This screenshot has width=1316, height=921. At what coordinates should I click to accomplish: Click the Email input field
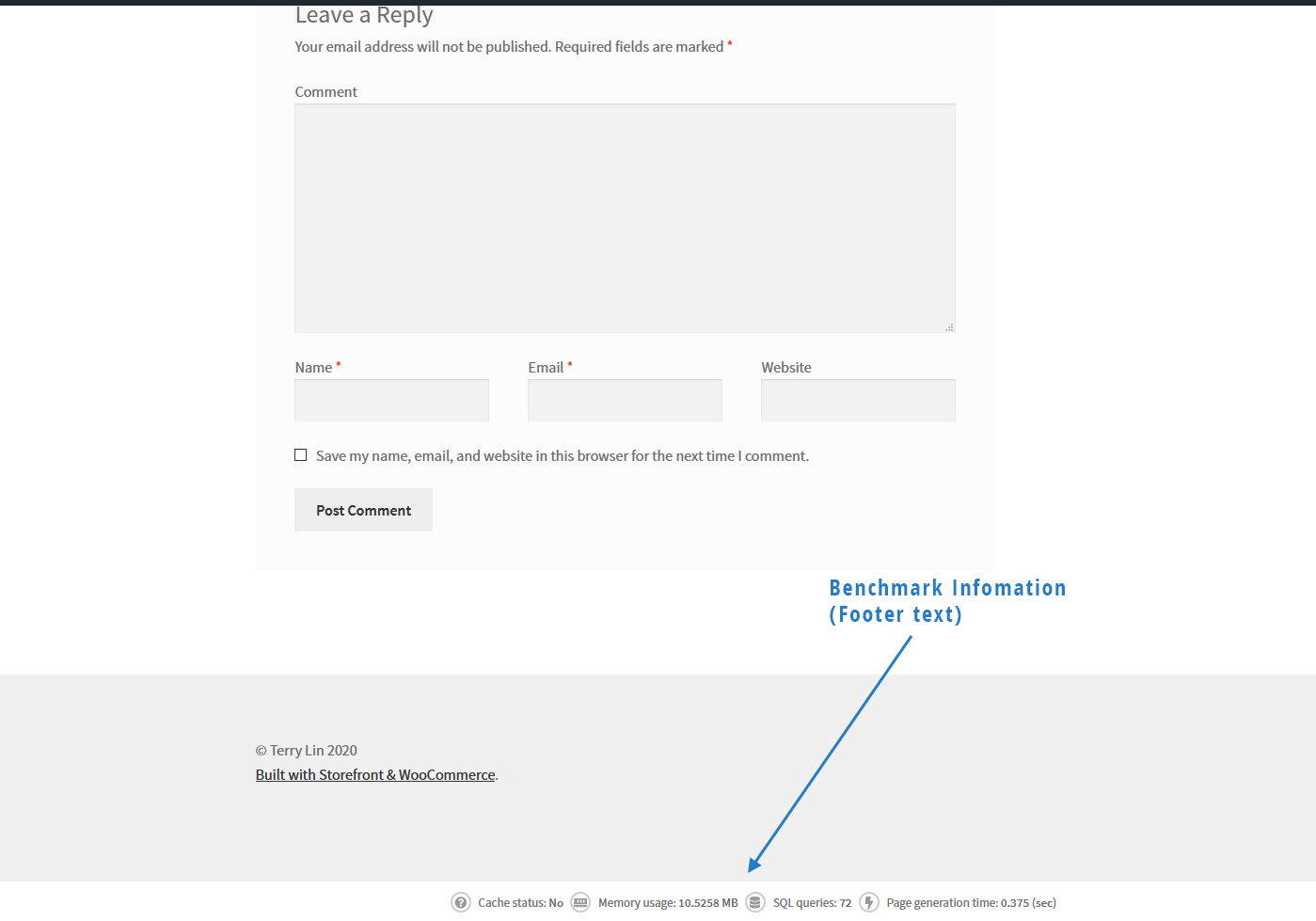tap(625, 401)
